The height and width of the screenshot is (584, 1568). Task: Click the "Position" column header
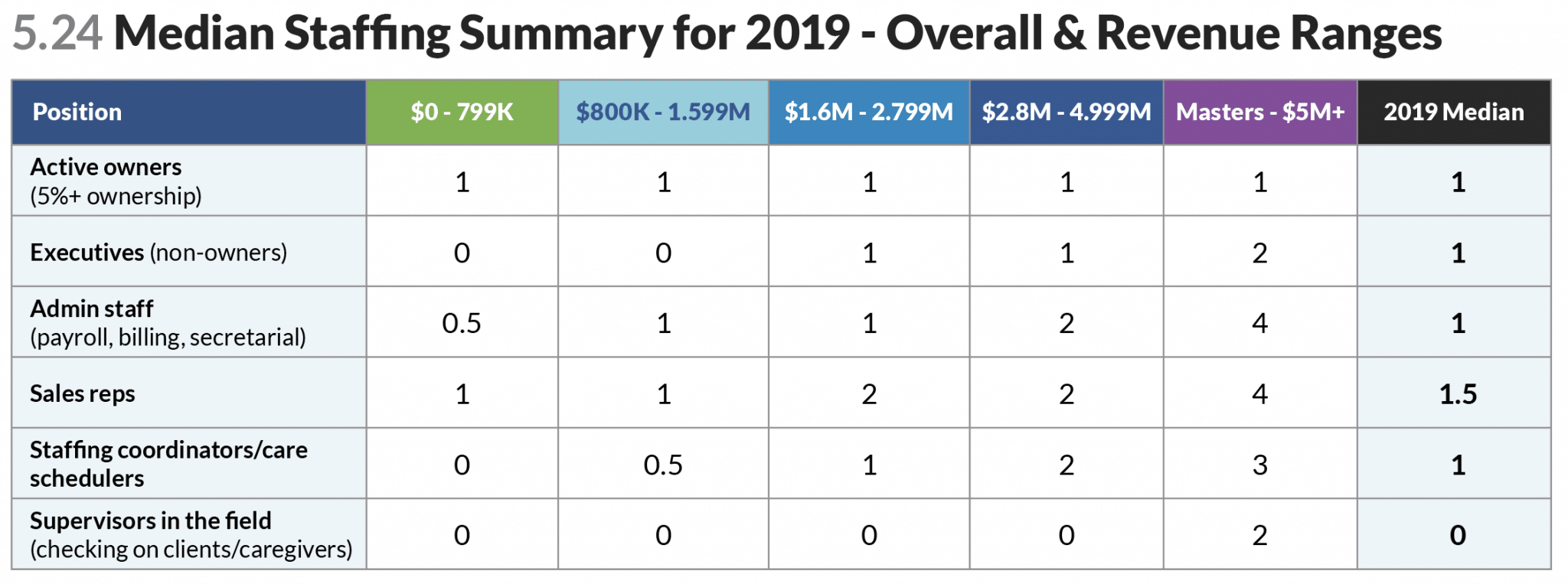[77, 113]
